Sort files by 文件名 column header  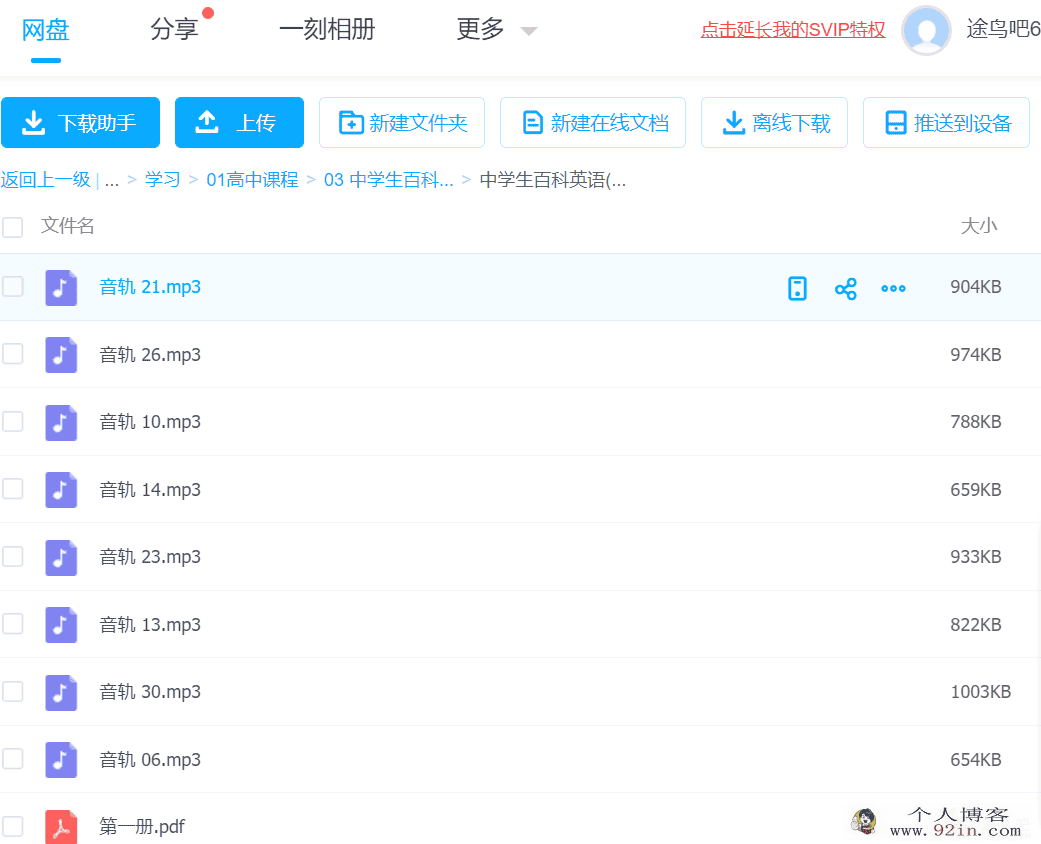[x=67, y=226]
